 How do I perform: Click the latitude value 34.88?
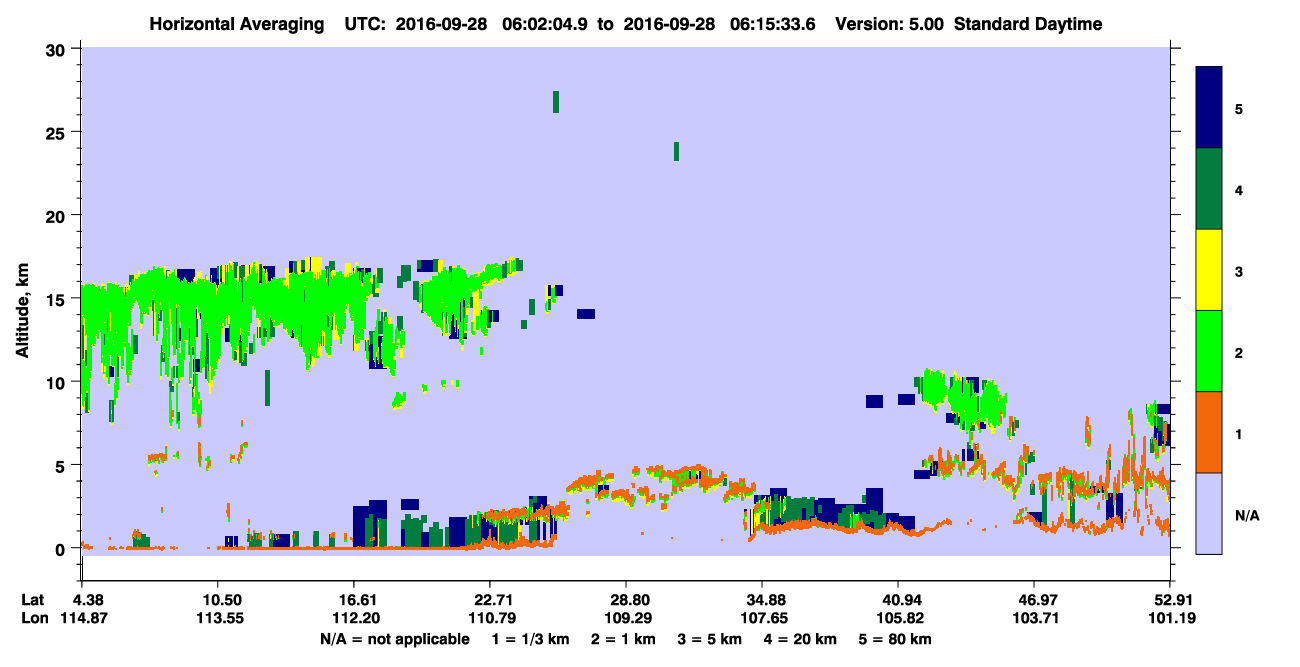click(x=762, y=599)
